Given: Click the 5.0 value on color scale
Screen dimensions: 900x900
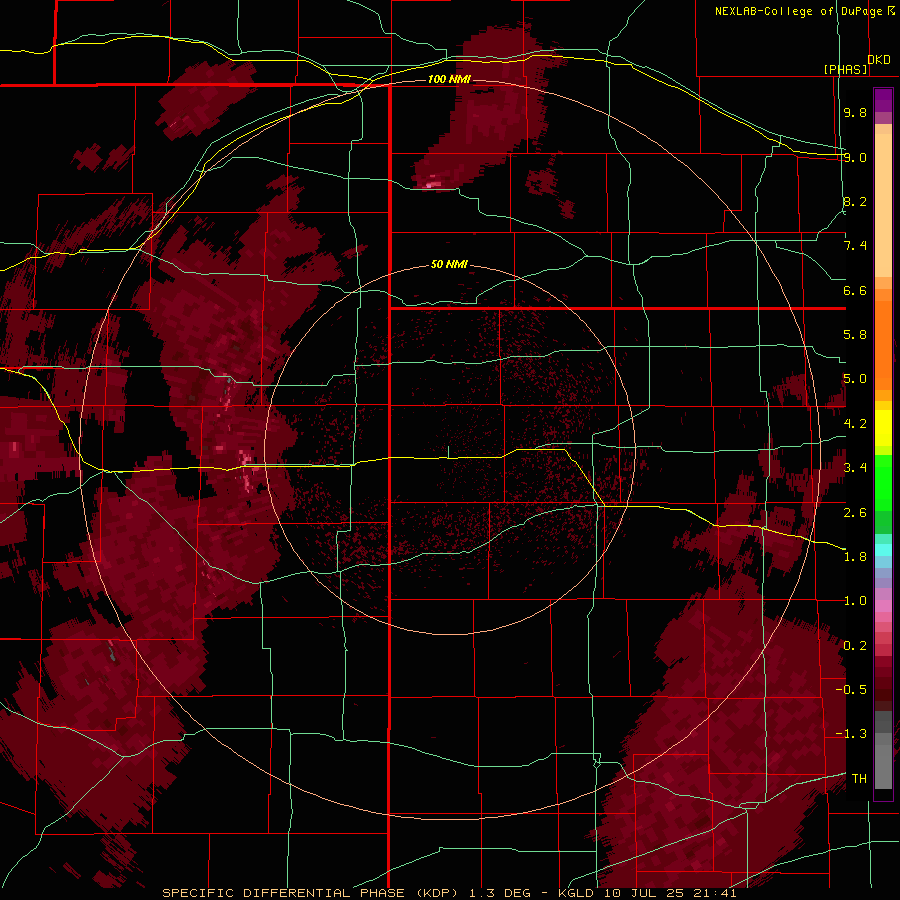Looking at the screenshot, I should point(855,379).
